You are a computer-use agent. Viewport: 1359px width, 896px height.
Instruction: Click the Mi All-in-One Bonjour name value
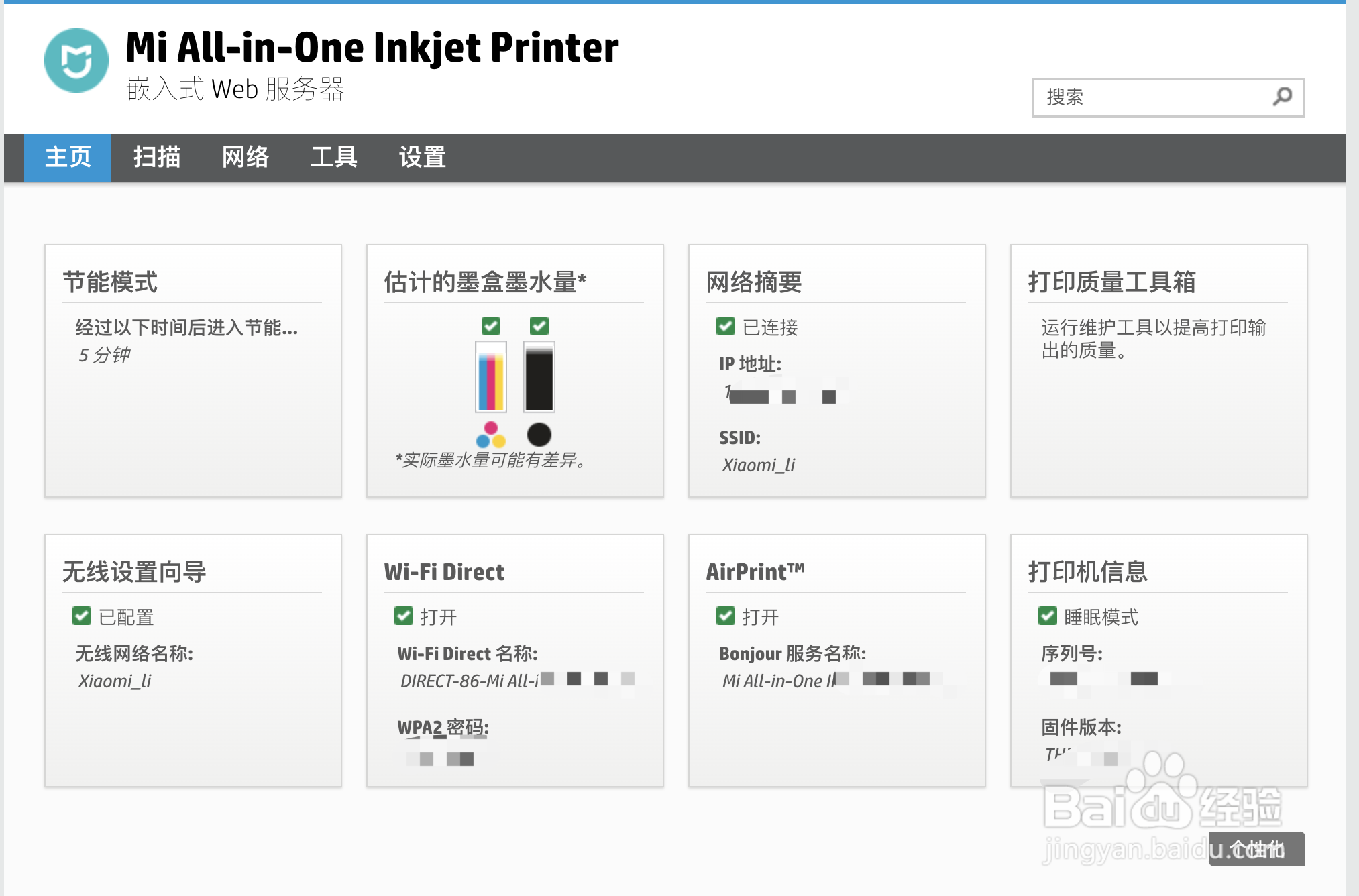point(779,681)
